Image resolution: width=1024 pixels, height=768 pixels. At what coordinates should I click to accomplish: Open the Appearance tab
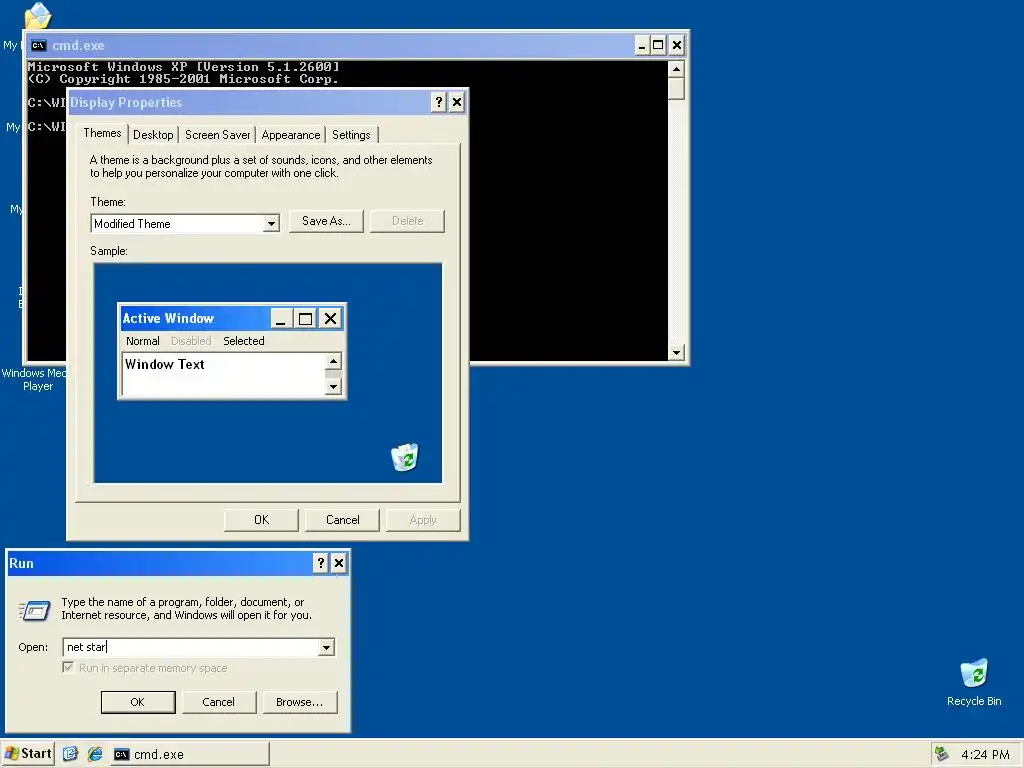coord(291,135)
